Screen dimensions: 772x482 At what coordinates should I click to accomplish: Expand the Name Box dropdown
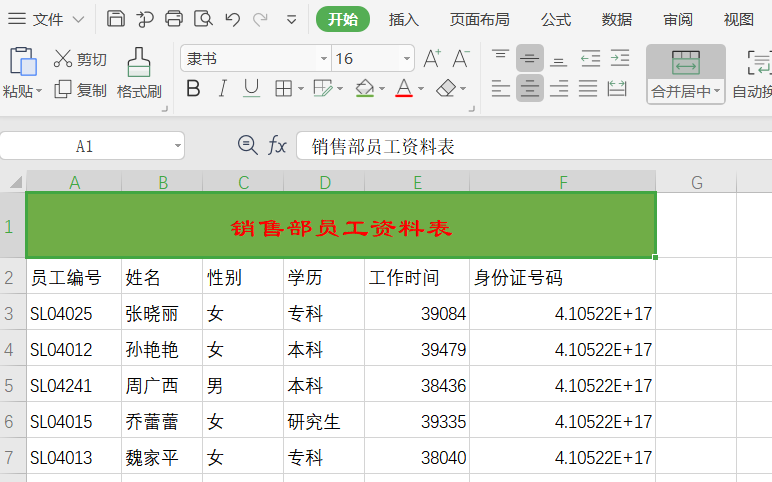178,146
